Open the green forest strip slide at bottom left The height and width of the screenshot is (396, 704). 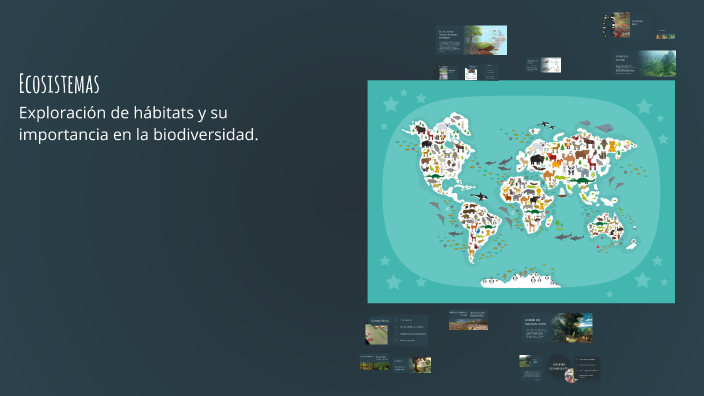coord(374,362)
